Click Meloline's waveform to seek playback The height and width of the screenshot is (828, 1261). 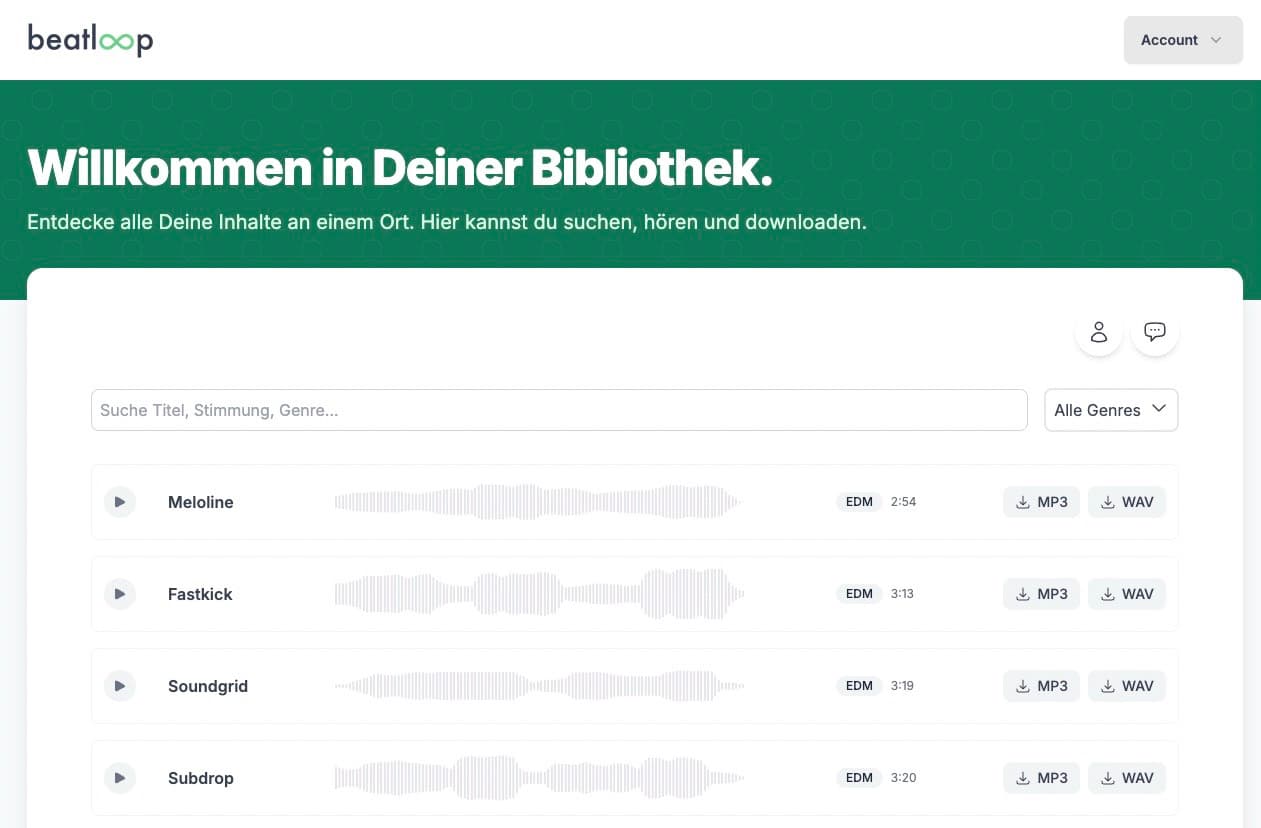click(x=537, y=502)
